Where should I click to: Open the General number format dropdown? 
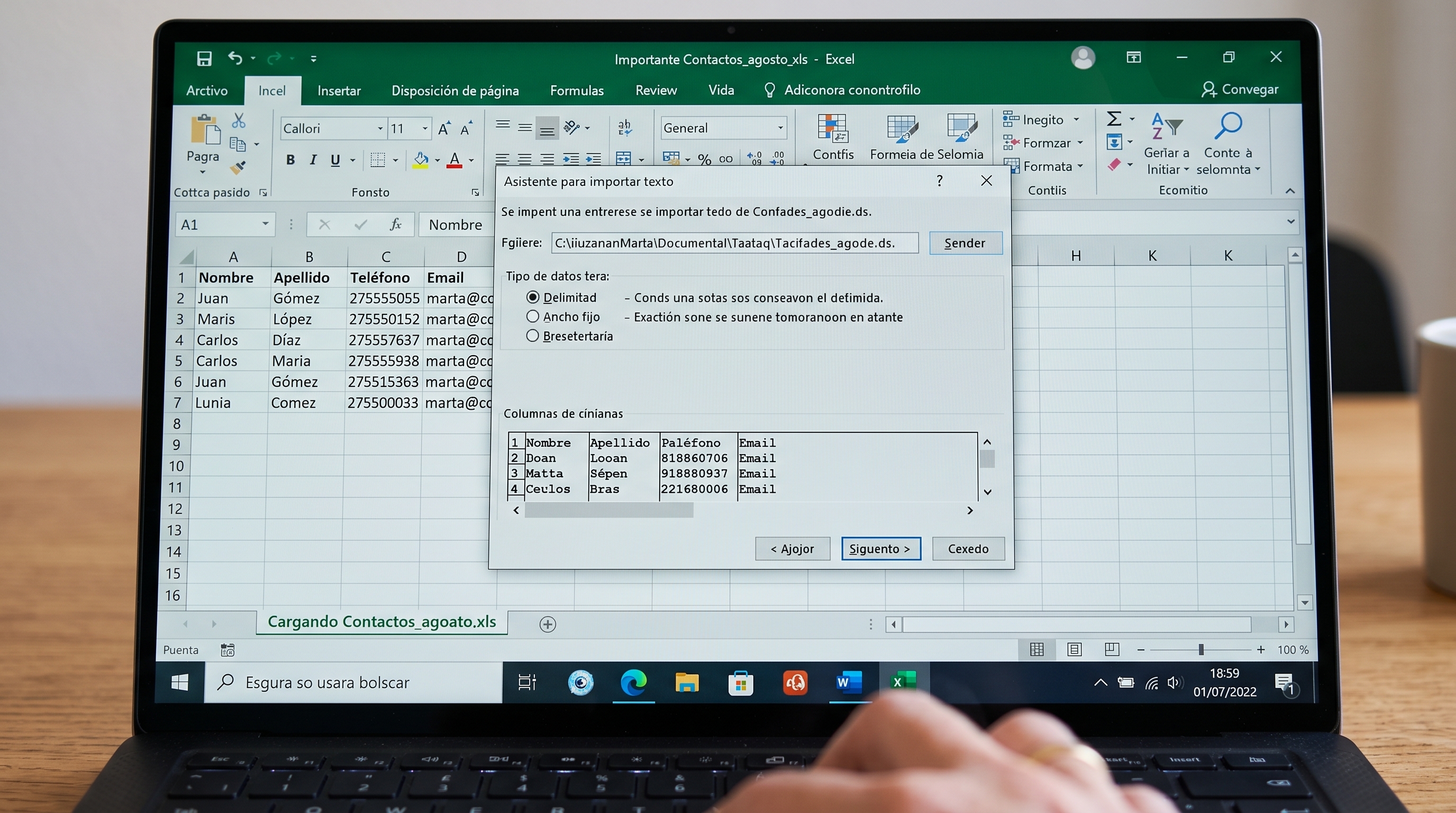780,128
